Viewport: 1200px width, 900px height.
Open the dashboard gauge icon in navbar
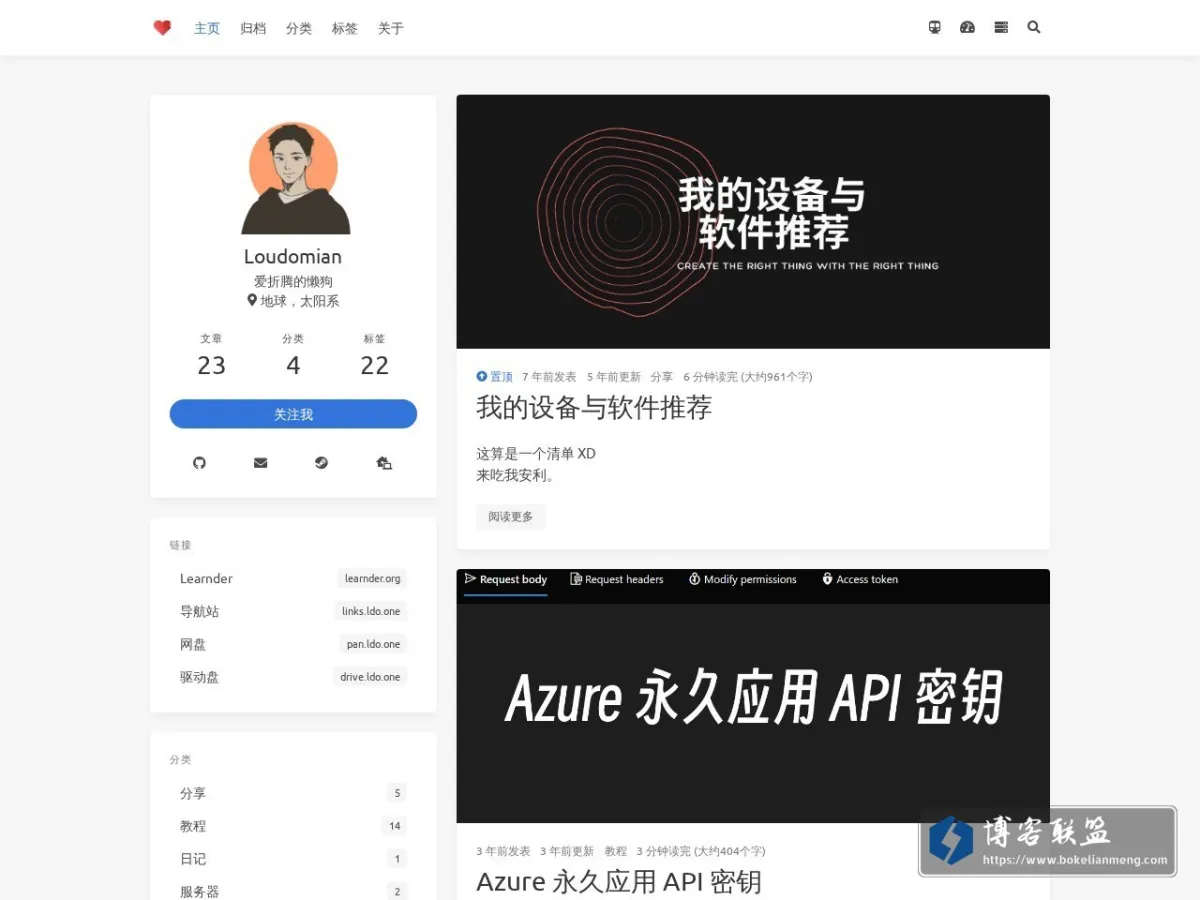point(967,28)
